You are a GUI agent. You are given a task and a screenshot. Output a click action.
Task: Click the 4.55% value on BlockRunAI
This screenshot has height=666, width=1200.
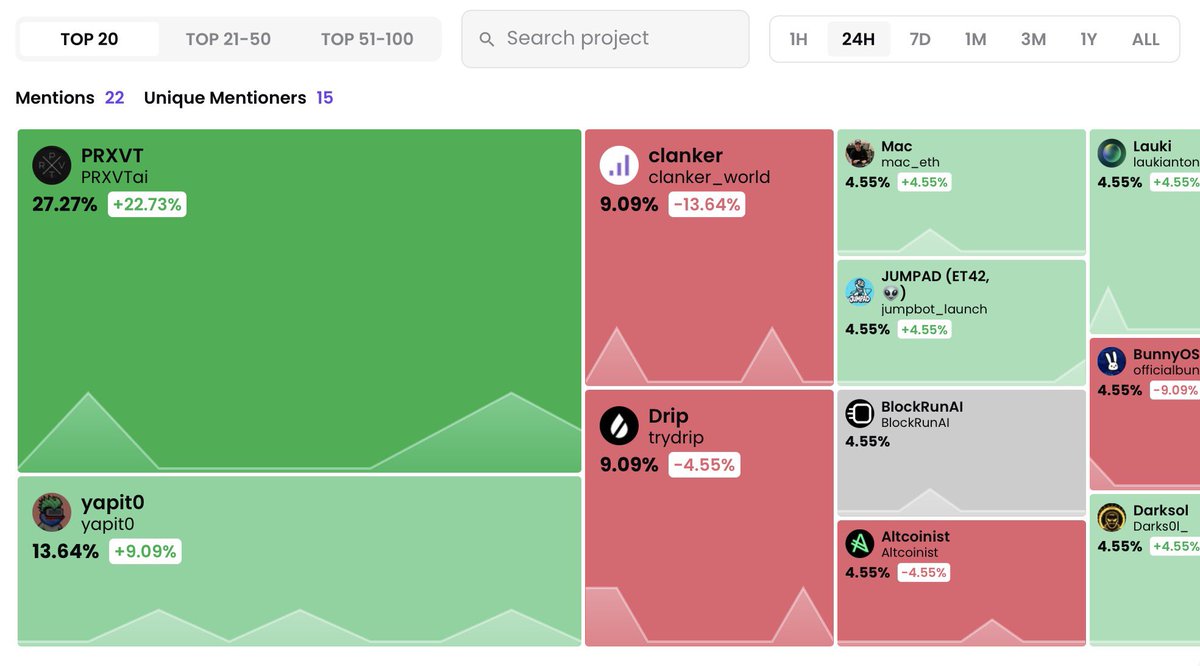[x=867, y=441]
